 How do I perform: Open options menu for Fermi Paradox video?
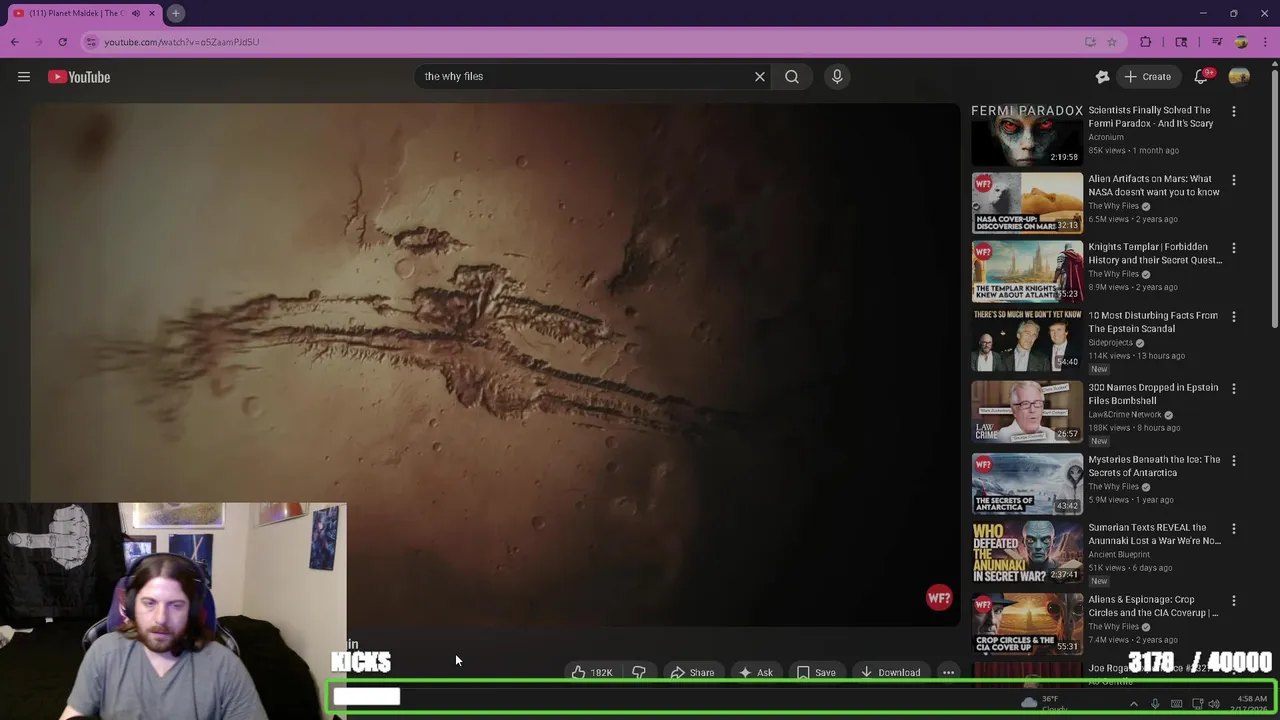pyautogui.click(x=1234, y=112)
